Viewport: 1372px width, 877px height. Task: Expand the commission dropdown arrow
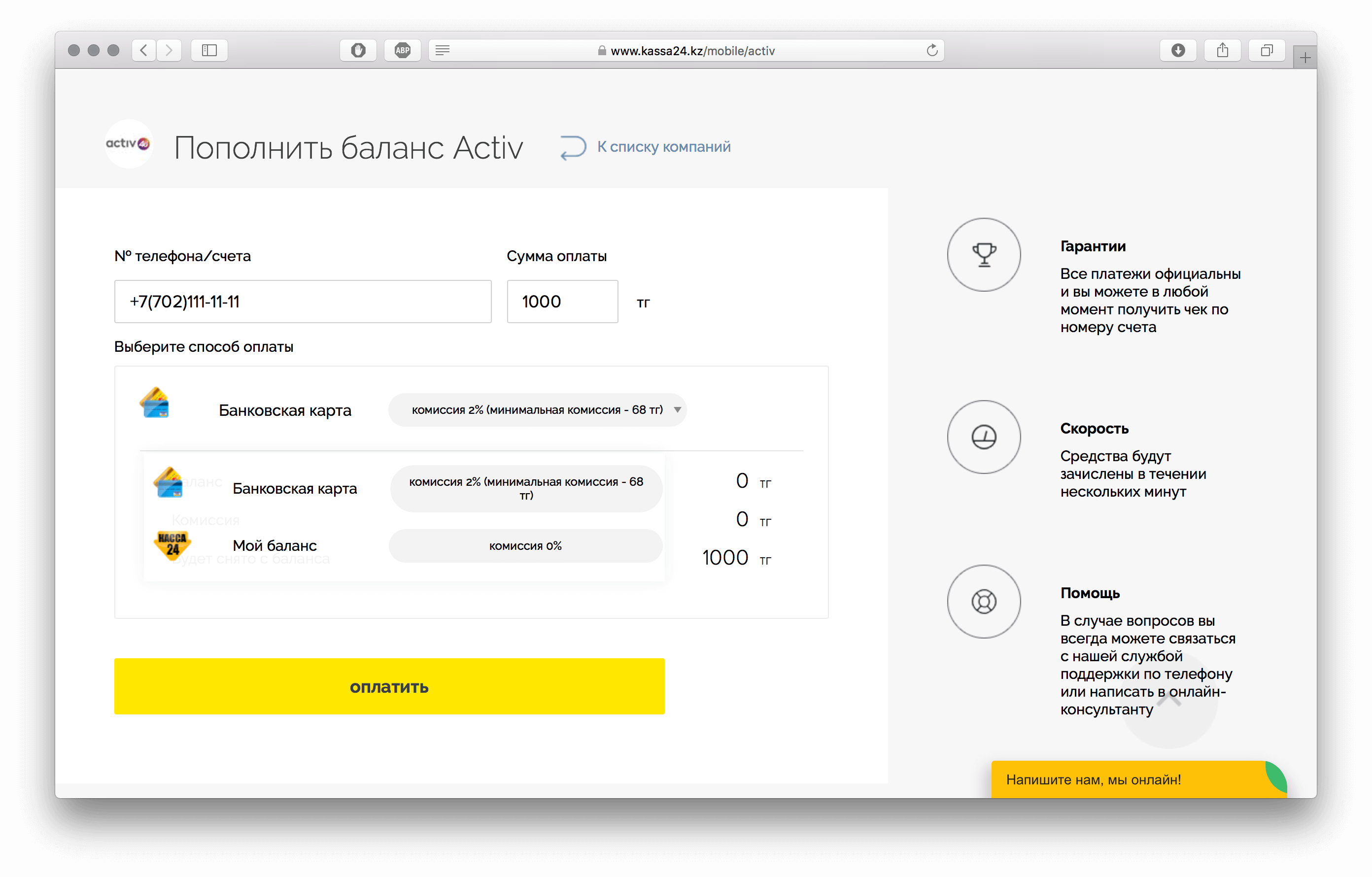point(678,409)
